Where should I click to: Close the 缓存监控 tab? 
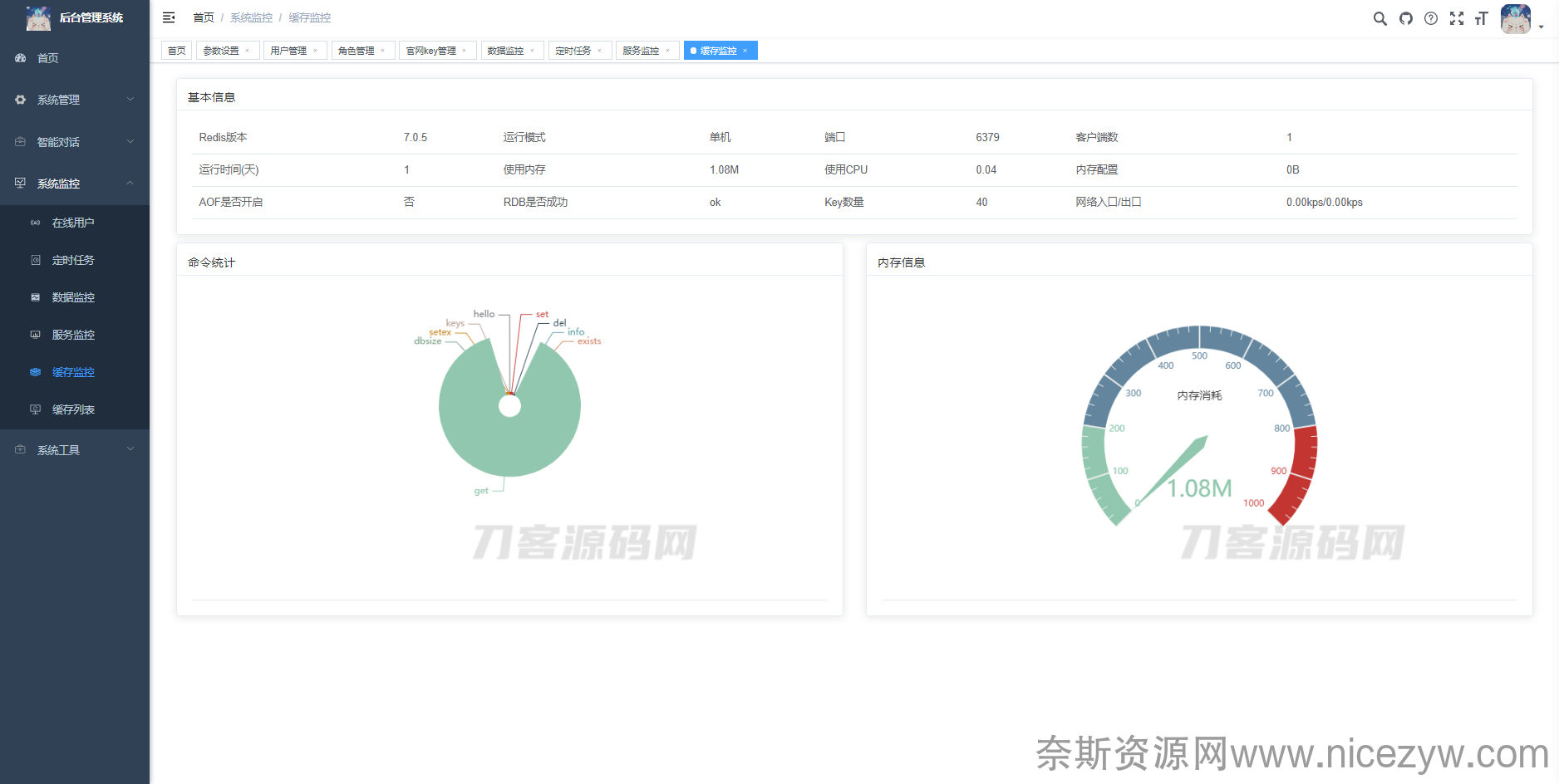(745, 51)
